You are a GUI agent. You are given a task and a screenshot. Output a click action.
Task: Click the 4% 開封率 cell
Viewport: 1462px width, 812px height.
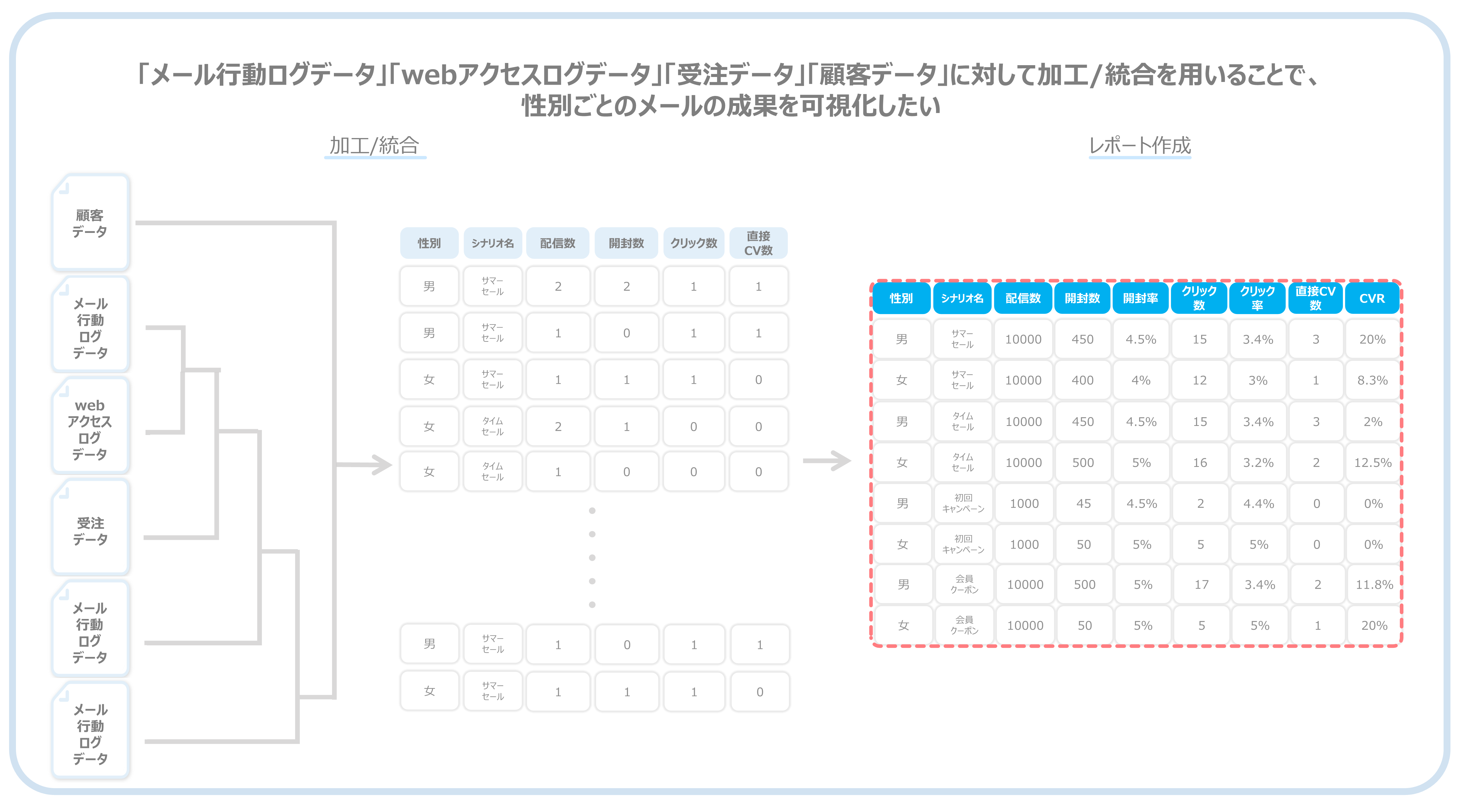pos(1141,380)
